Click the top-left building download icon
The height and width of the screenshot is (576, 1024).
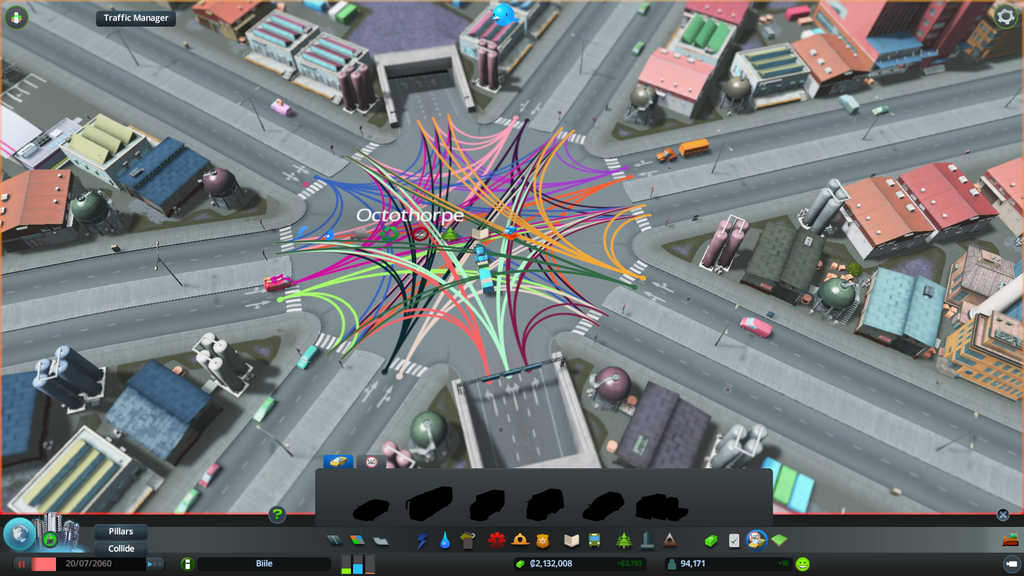16,17
